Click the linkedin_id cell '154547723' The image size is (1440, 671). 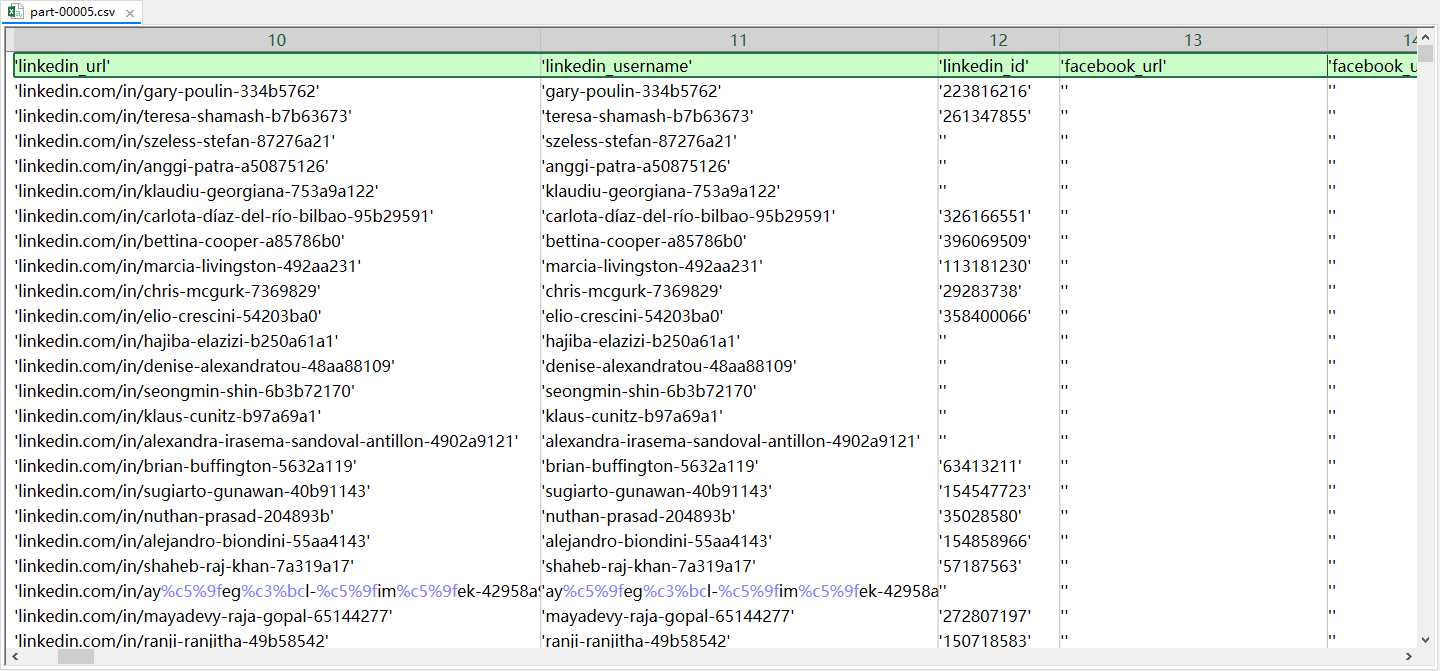999,491
